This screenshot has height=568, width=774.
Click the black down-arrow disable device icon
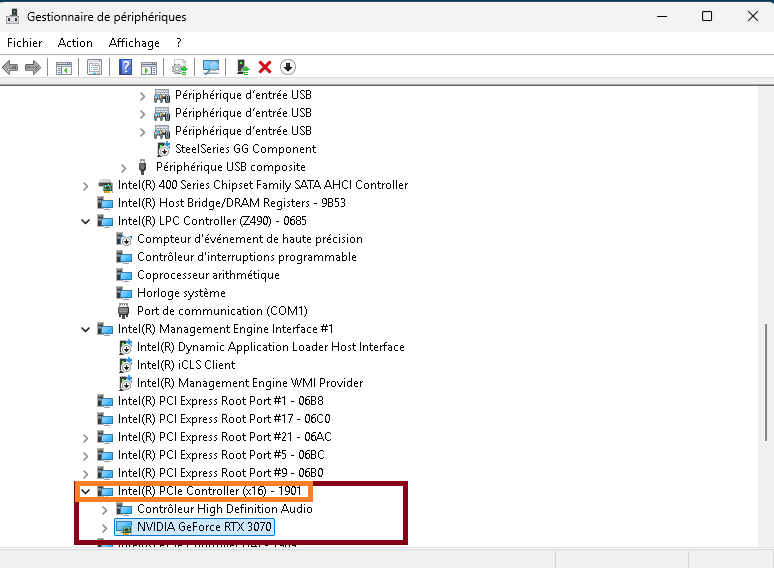tap(288, 67)
